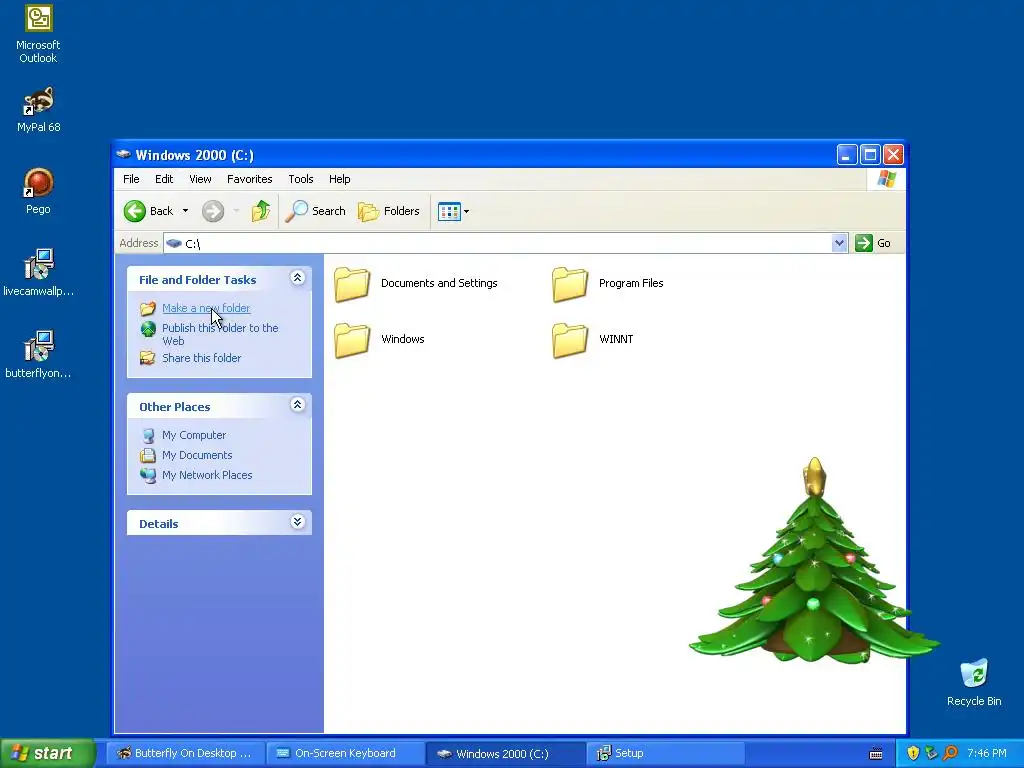Click the Go button arrow

[863, 243]
